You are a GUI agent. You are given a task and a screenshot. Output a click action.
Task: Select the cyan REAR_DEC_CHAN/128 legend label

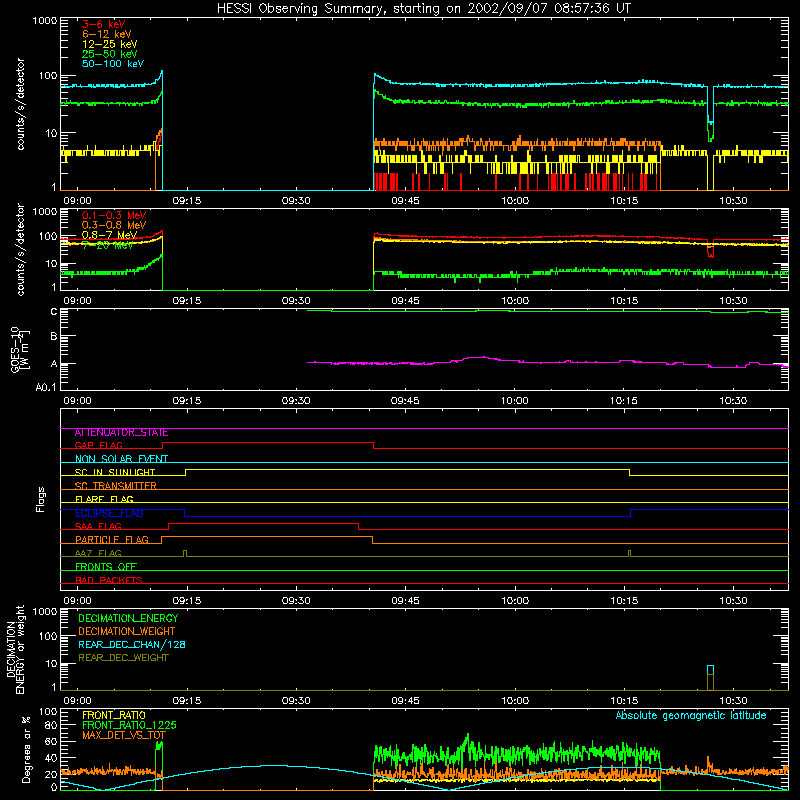[132, 644]
